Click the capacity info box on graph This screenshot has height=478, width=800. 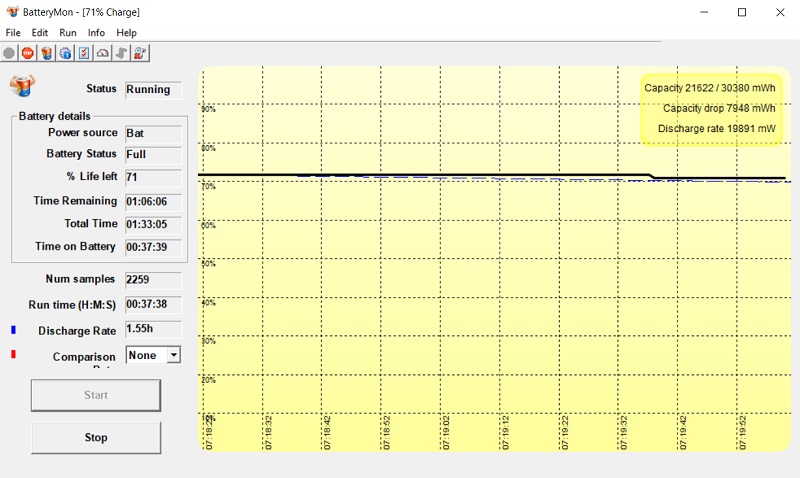click(x=710, y=108)
